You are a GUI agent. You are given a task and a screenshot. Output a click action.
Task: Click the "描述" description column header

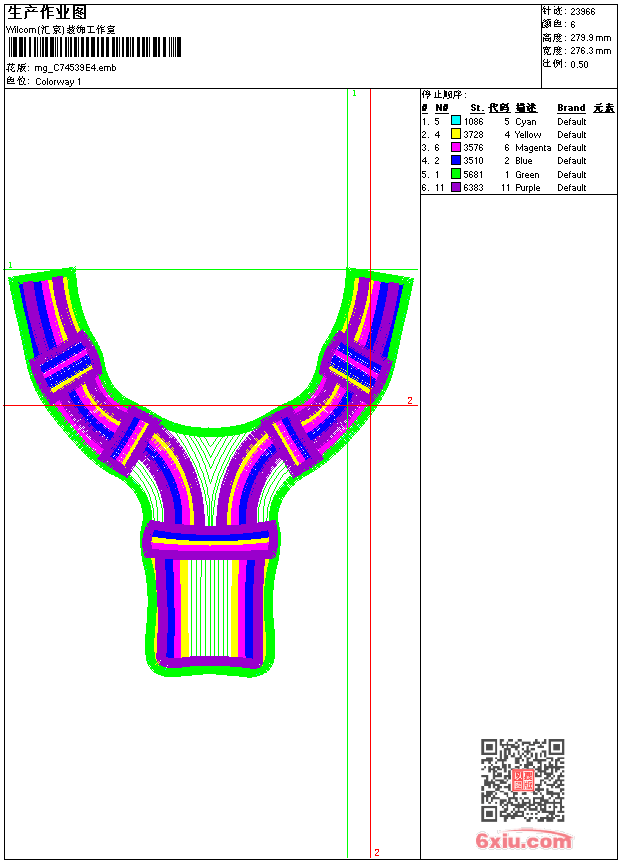[x=526, y=108]
